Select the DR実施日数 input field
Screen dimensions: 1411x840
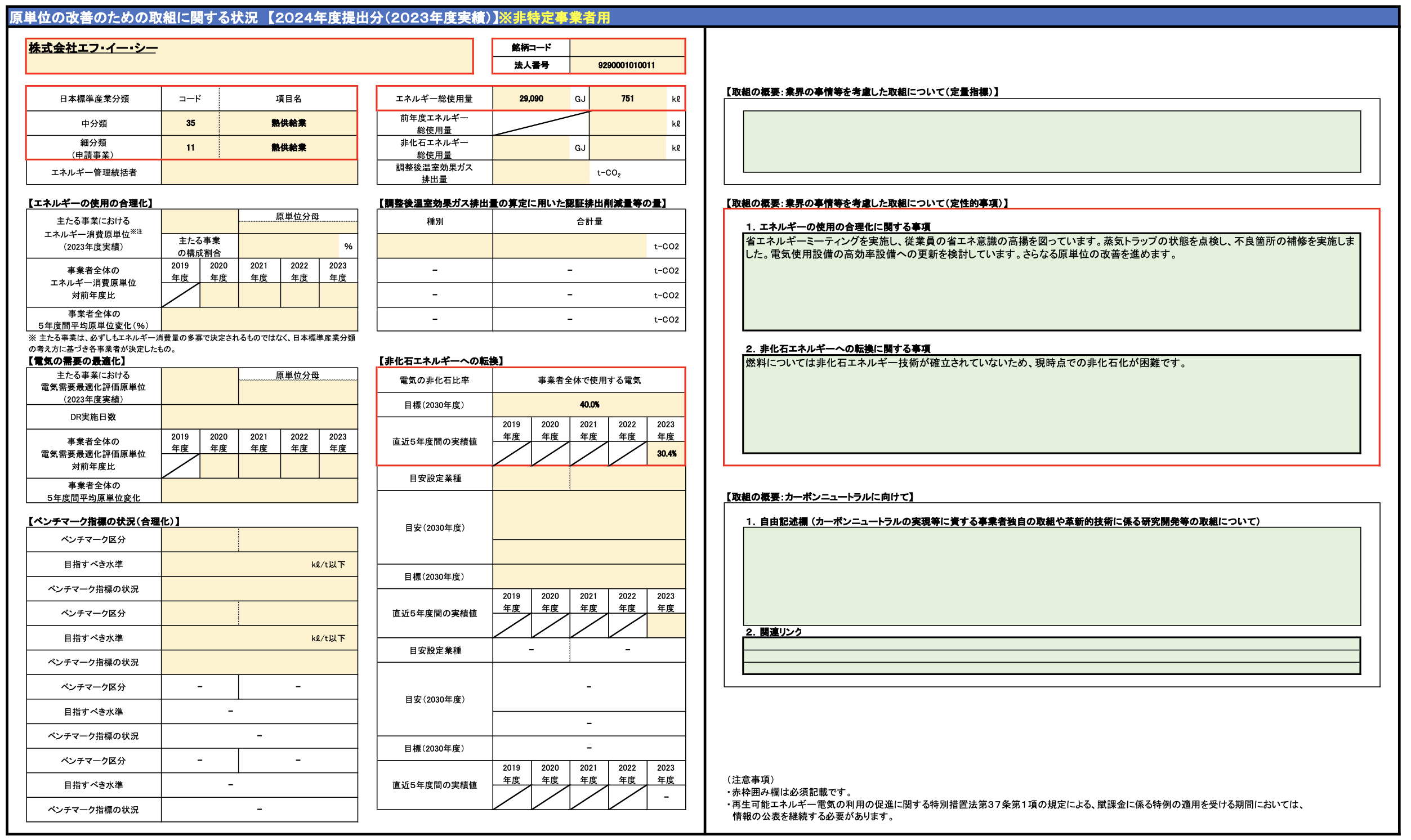tap(259, 417)
